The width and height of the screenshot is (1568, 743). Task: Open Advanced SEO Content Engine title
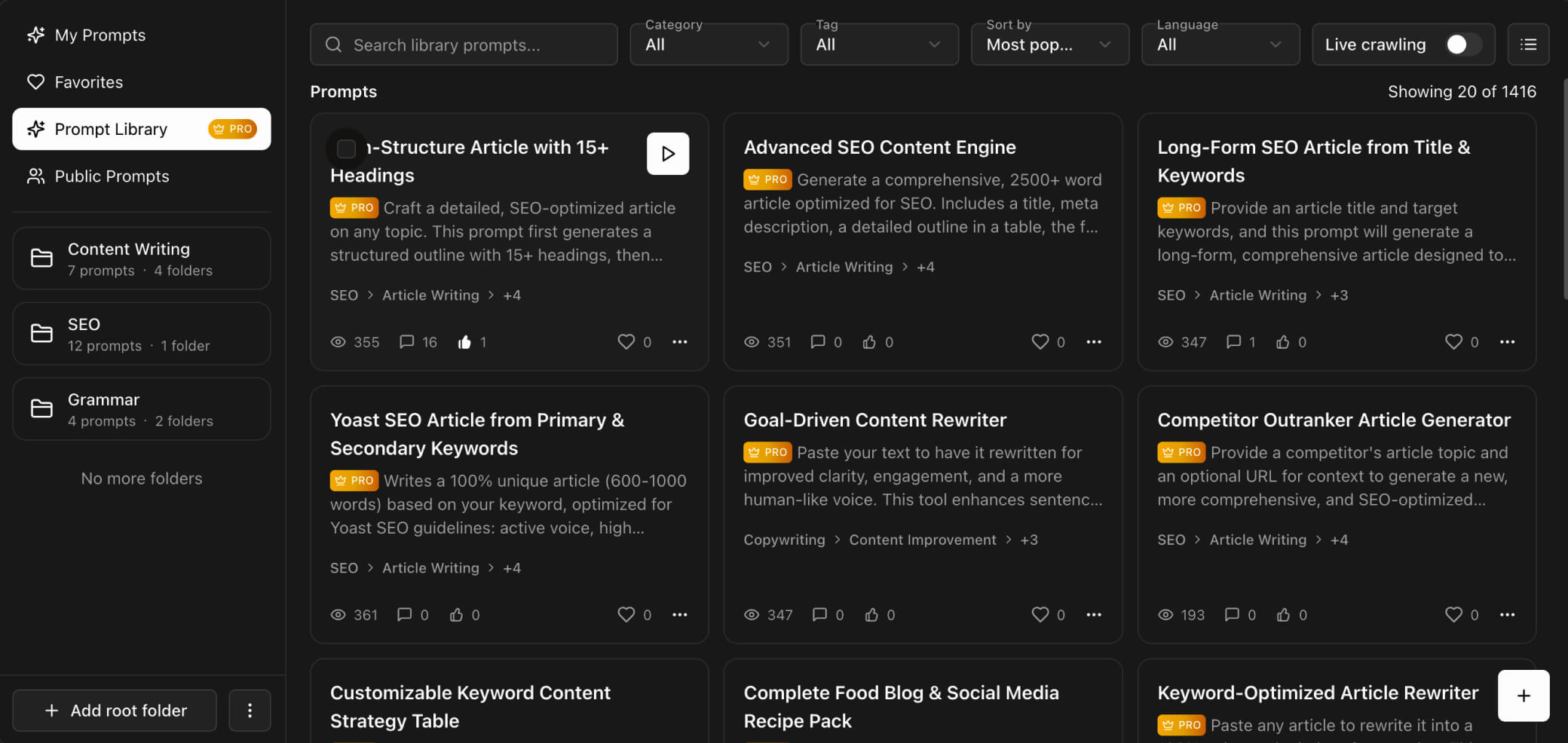[x=880, y=148]
